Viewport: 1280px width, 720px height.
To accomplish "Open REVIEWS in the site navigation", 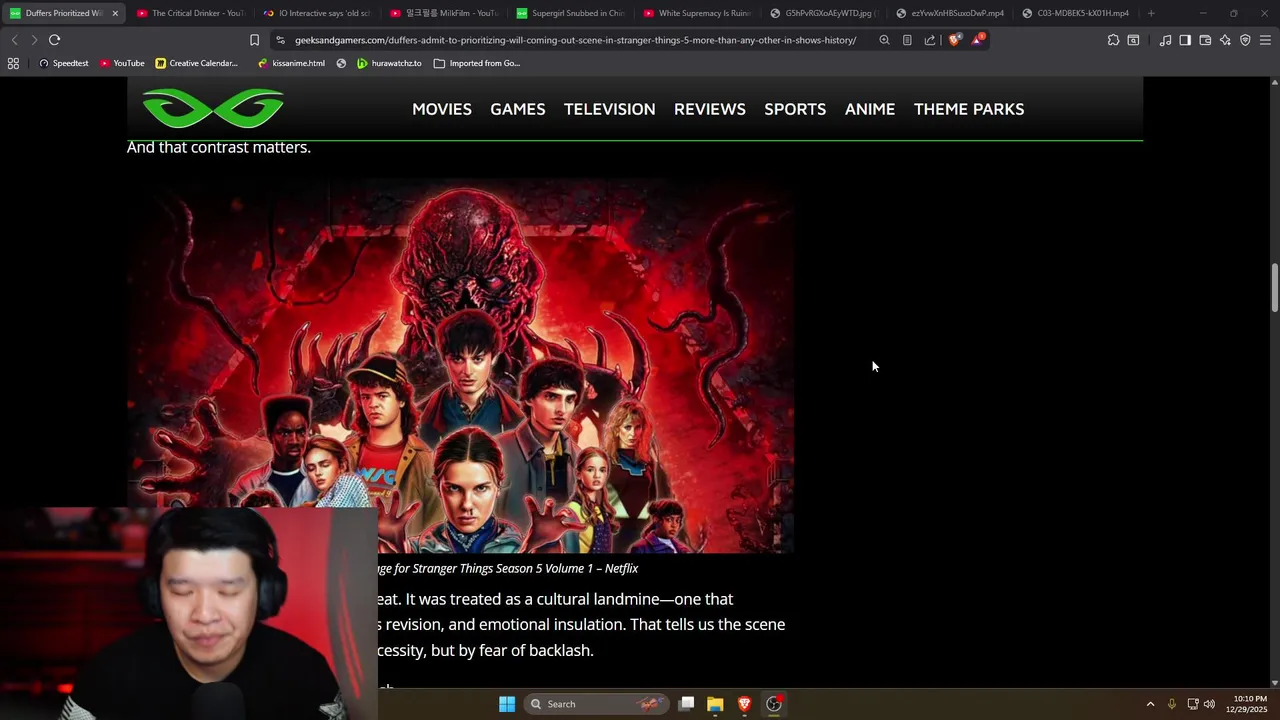I will [710, 109].
